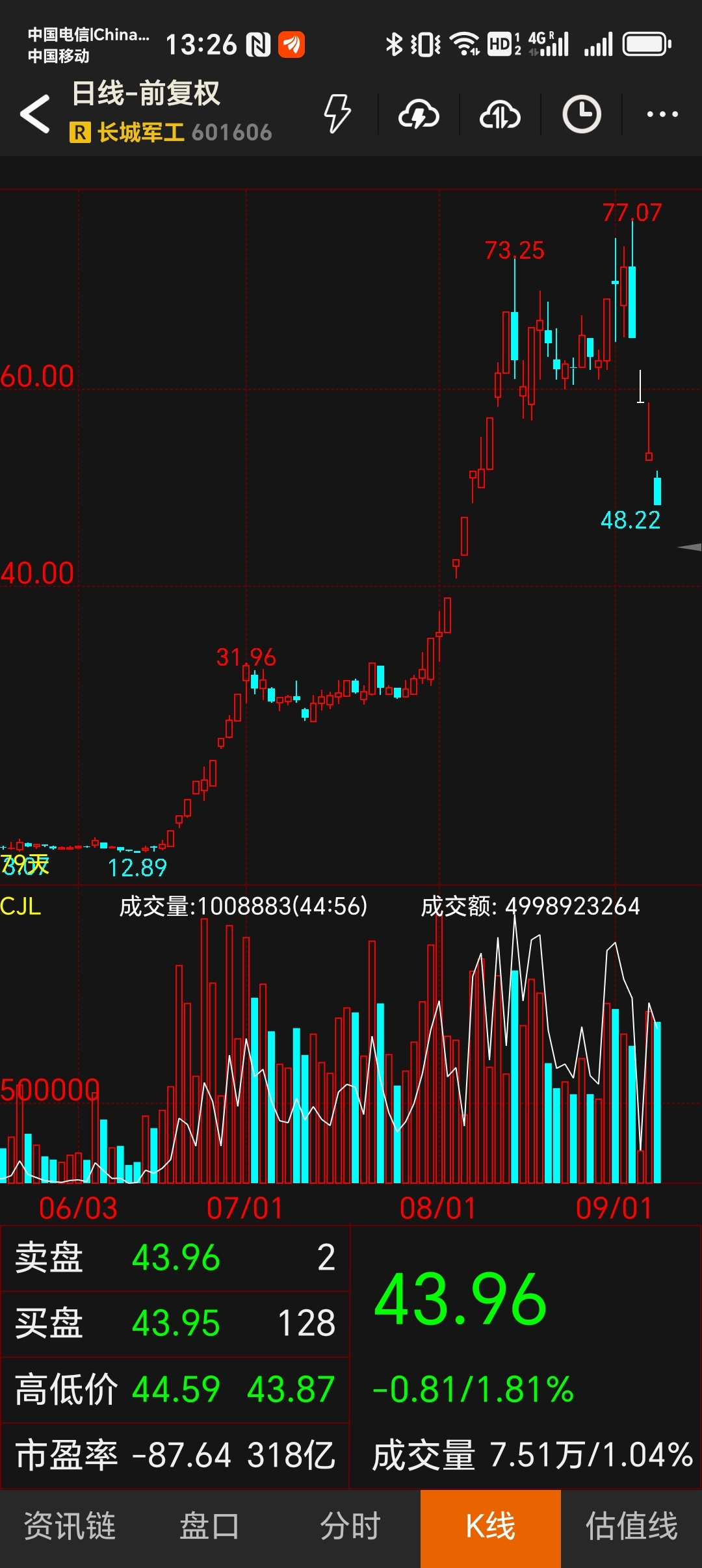The height and width of the screenshot is (1568, 702).
Task: Tap the white crosshair candle marker
Action: [640, 387]
